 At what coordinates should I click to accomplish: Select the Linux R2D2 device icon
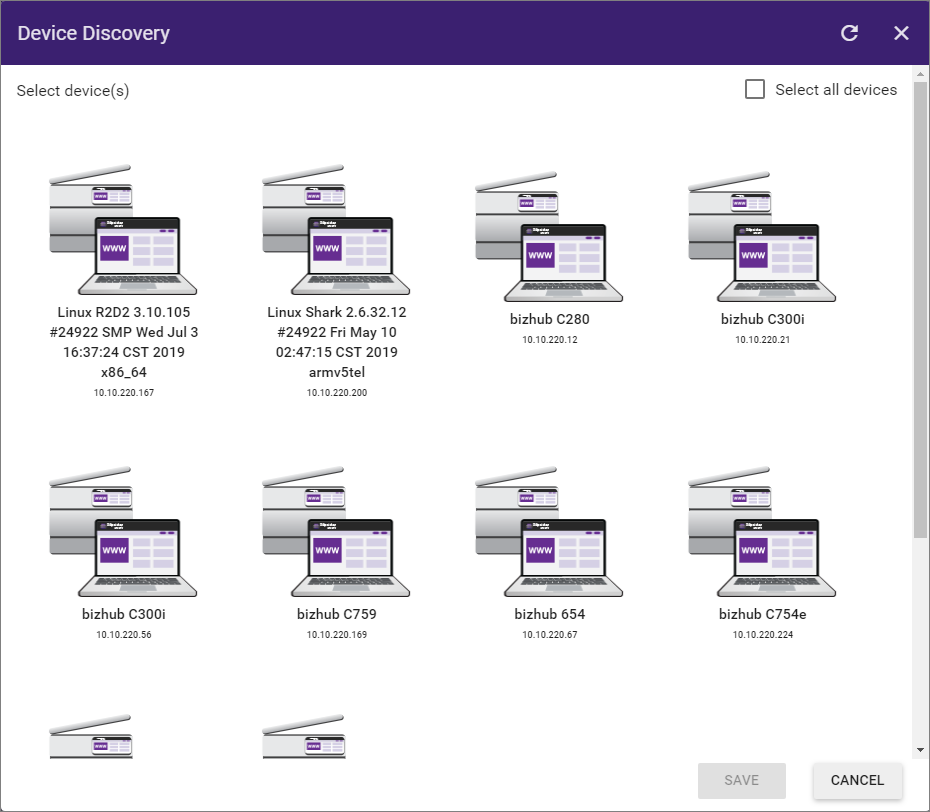[123, 230]
